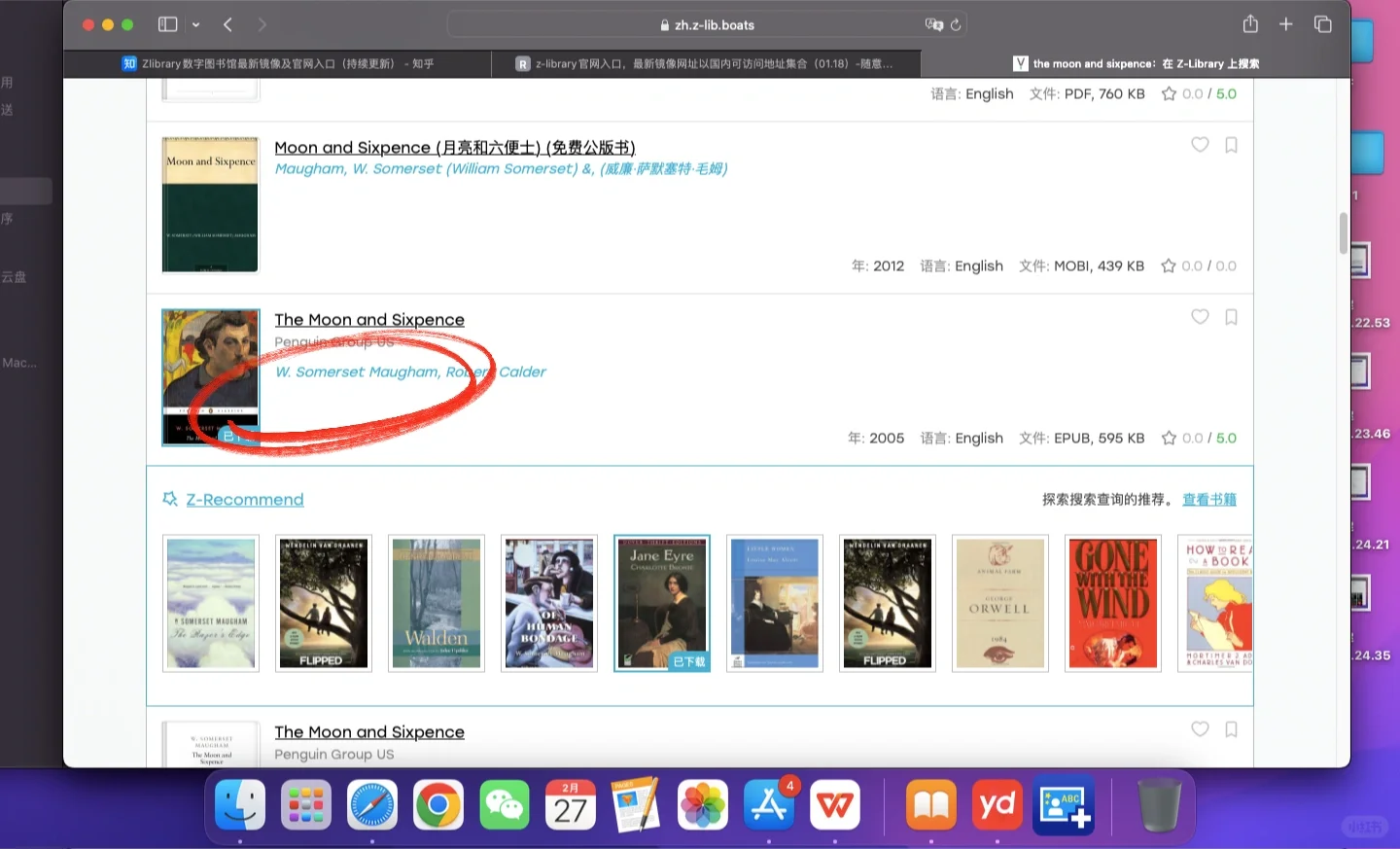Open Photos from the Dock
The width and height of the screenshot is (1400, 849).
click(x=703, y=805)
